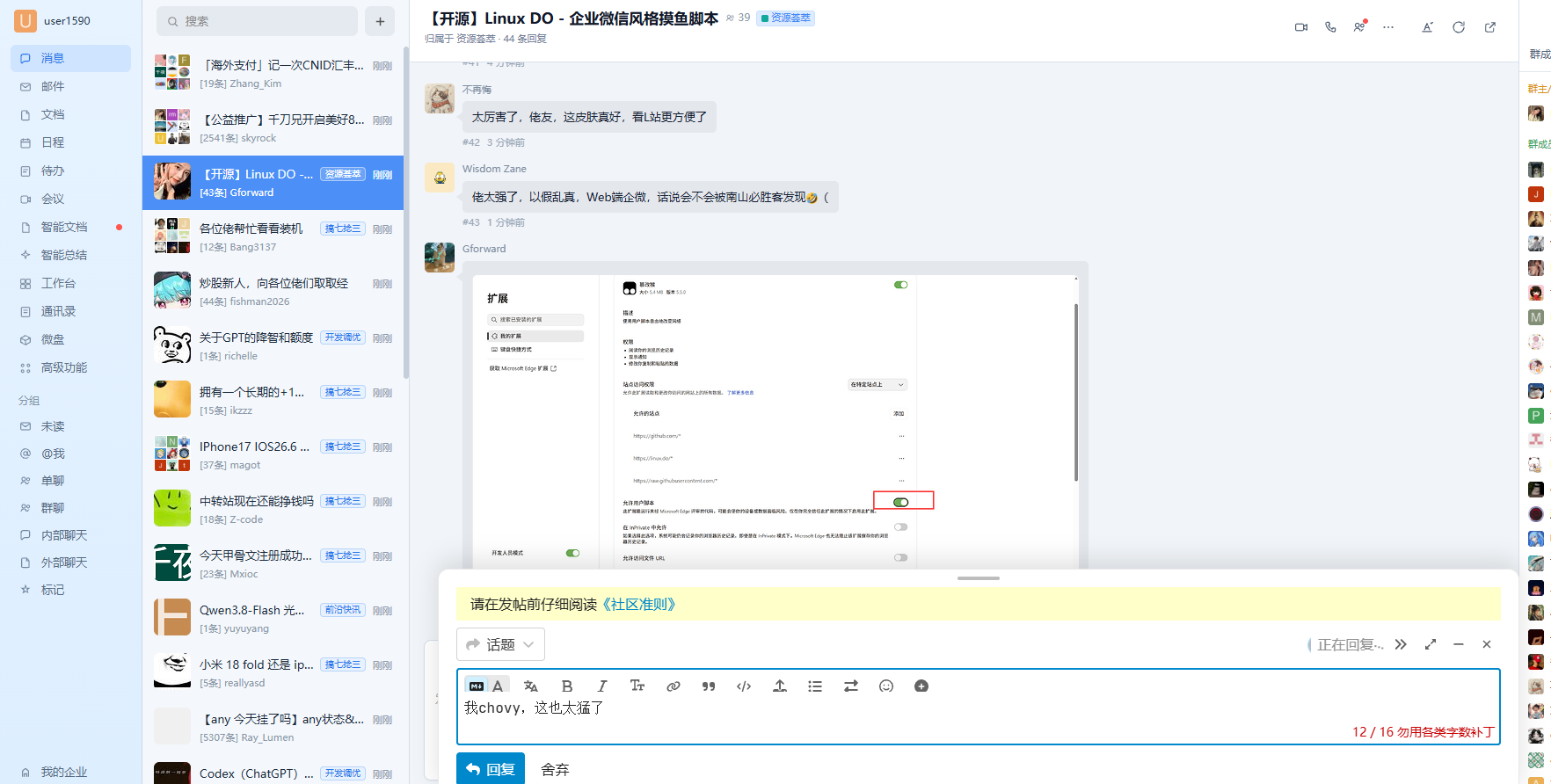1551x784 pixels.
Task: Open 智能文档 in the sidebar
Action: pos(70,227)
